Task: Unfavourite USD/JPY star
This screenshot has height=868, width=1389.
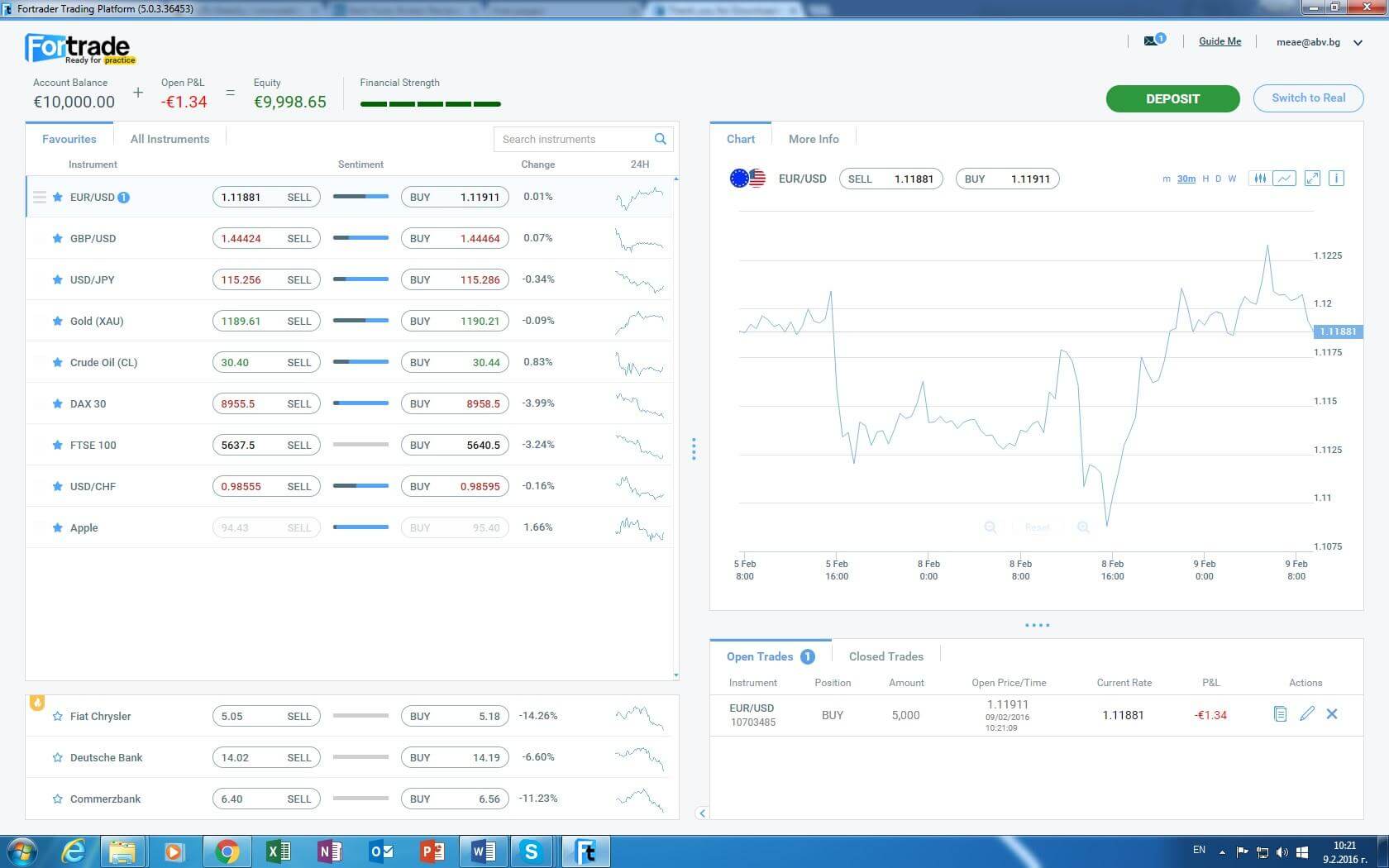Action: click(x=57, y=279)
